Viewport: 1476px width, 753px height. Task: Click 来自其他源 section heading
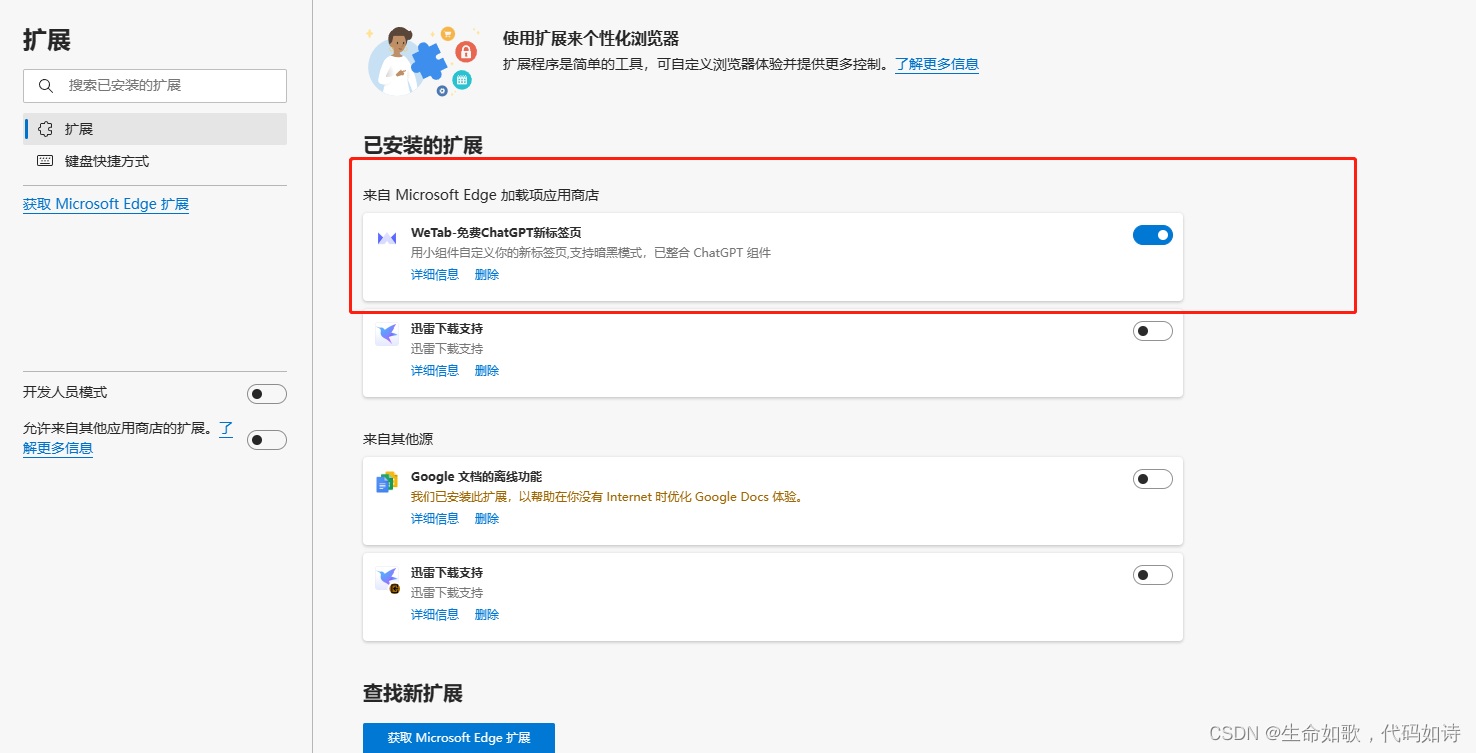tap(398, 439)
